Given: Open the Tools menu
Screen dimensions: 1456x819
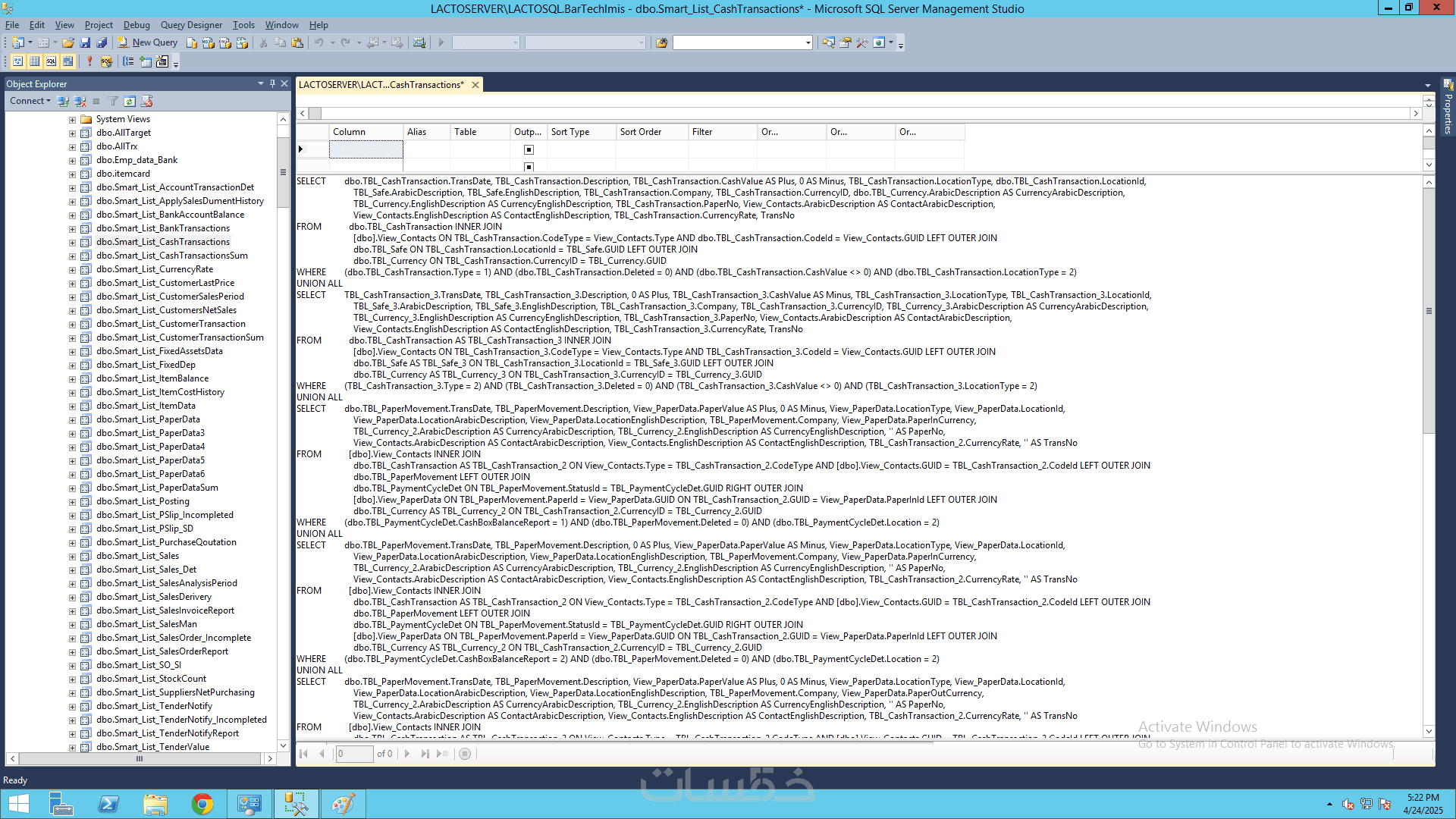Looking at the screenshot, I should (x=243, y=25).
